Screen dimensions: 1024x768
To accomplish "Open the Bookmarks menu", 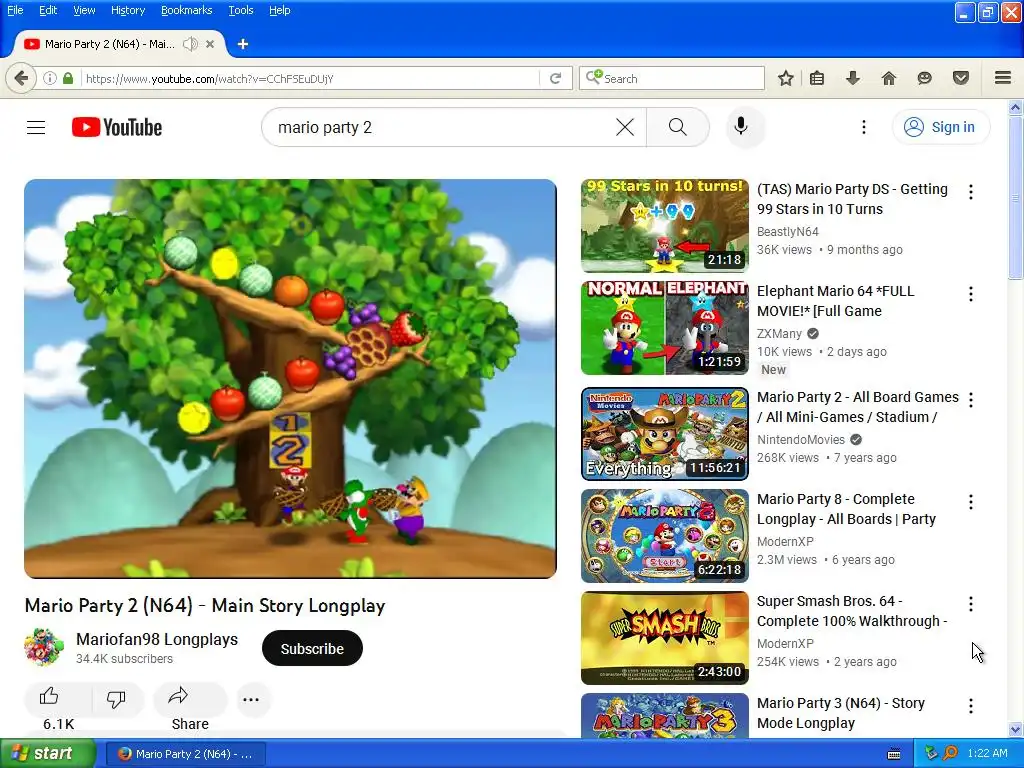I will coord(186,10).
